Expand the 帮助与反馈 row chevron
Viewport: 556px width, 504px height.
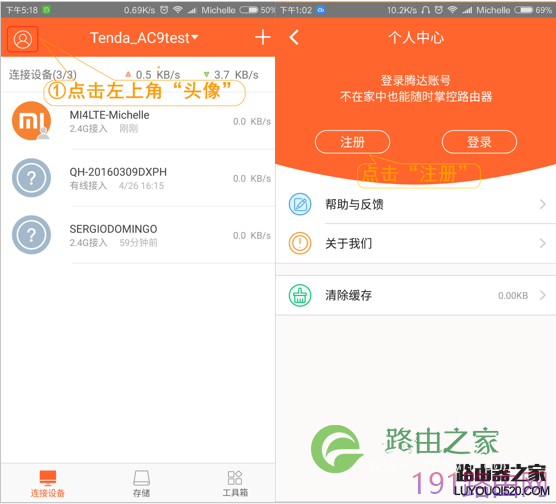point(543,204)
